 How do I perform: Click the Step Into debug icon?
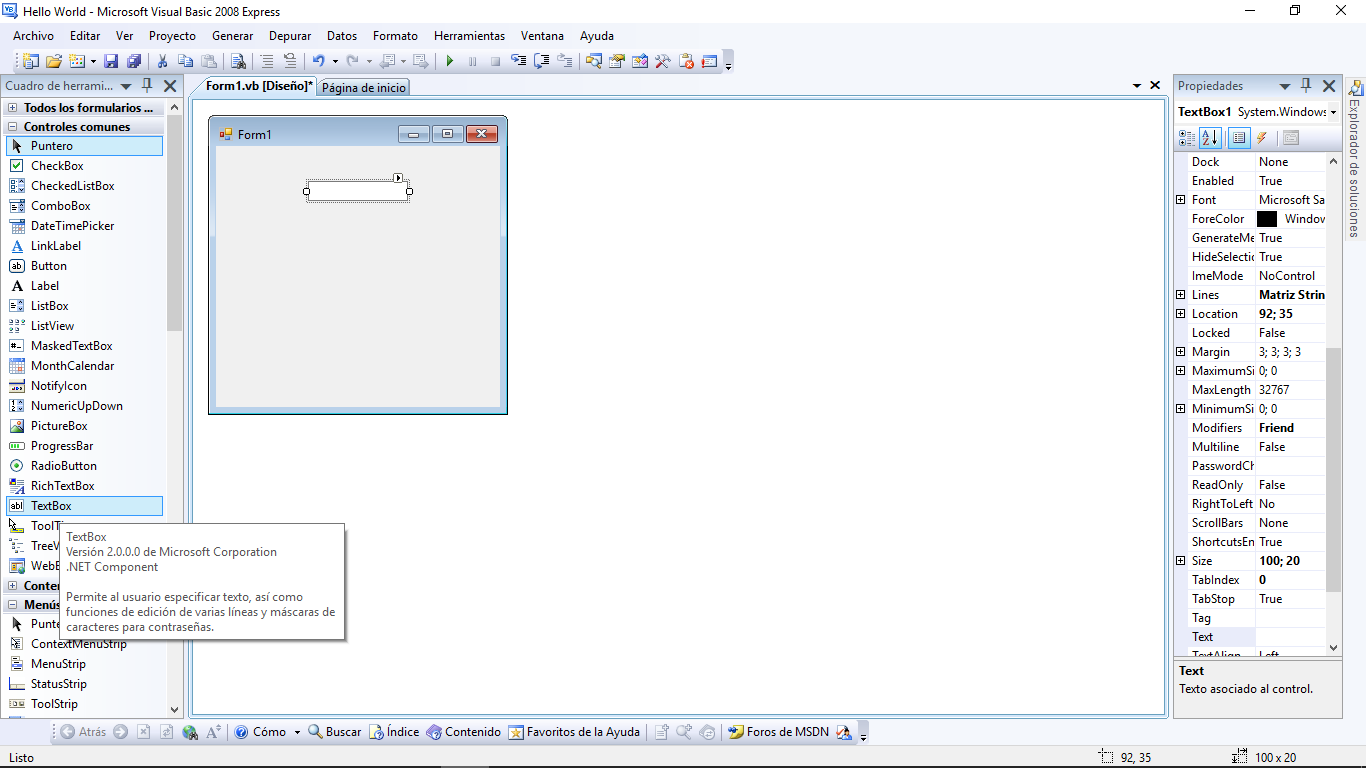pyautogui.click(x=519, y=61)
